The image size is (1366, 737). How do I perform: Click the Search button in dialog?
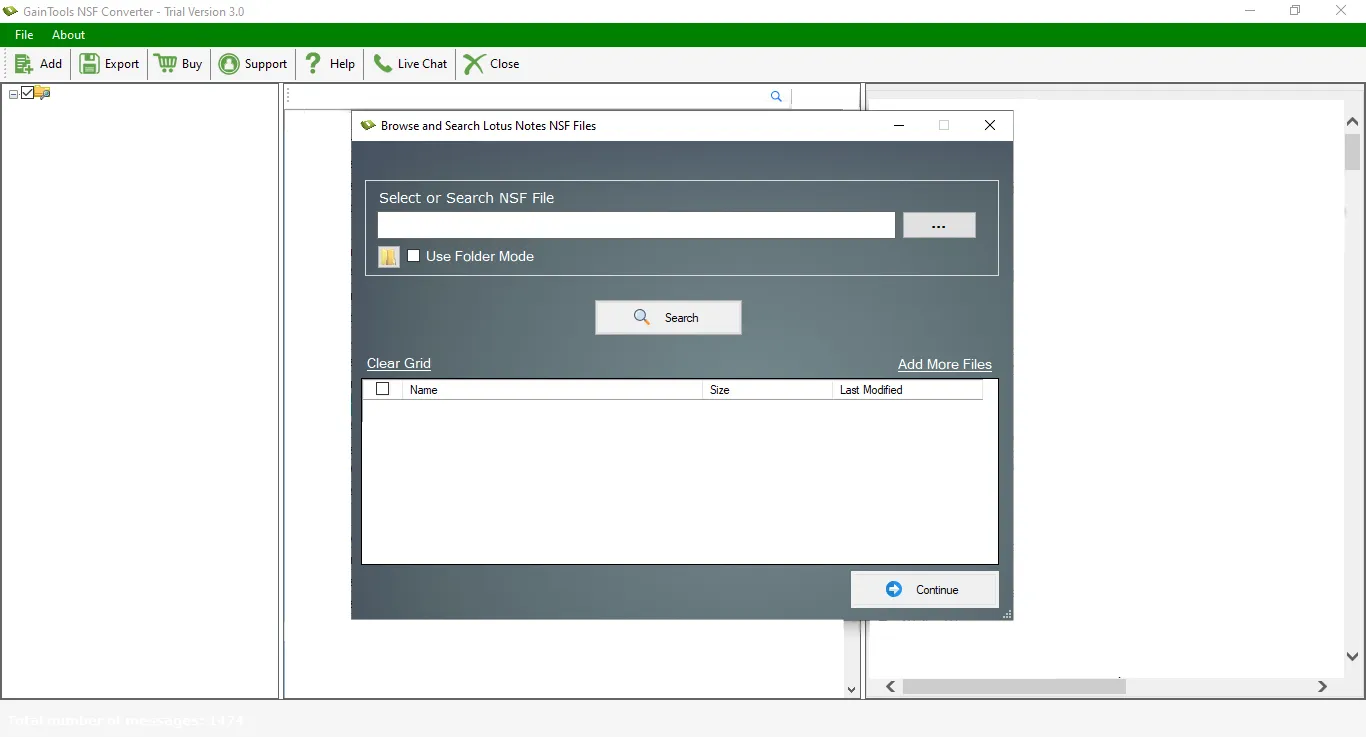pyautogui.click(x=668, y=317)
